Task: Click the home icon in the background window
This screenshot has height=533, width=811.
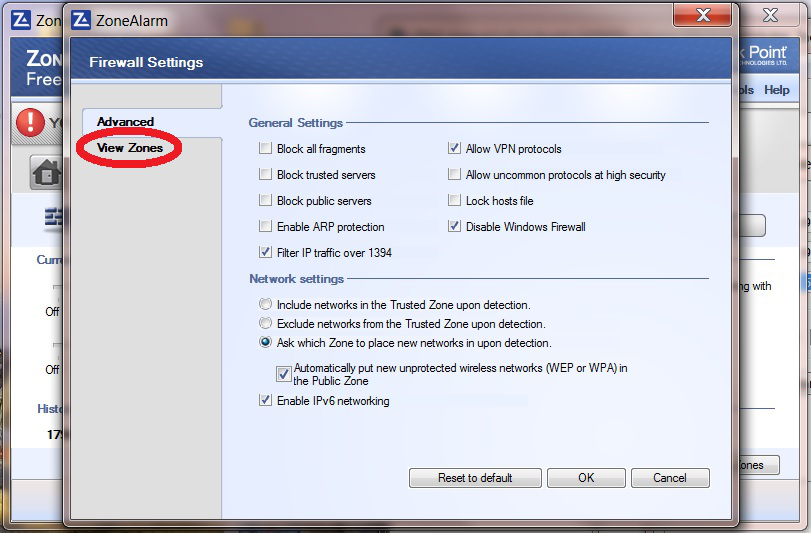Action: coord(46,173)
